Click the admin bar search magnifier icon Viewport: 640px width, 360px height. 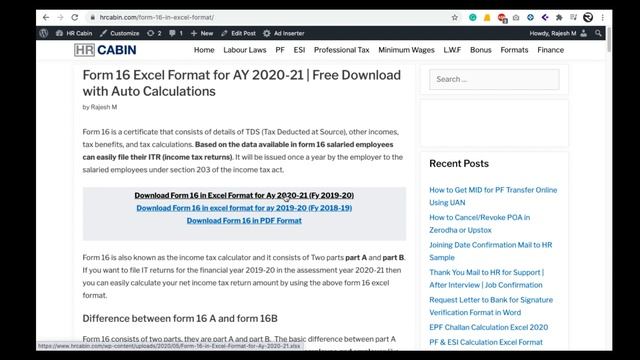(x=598, y=33)
